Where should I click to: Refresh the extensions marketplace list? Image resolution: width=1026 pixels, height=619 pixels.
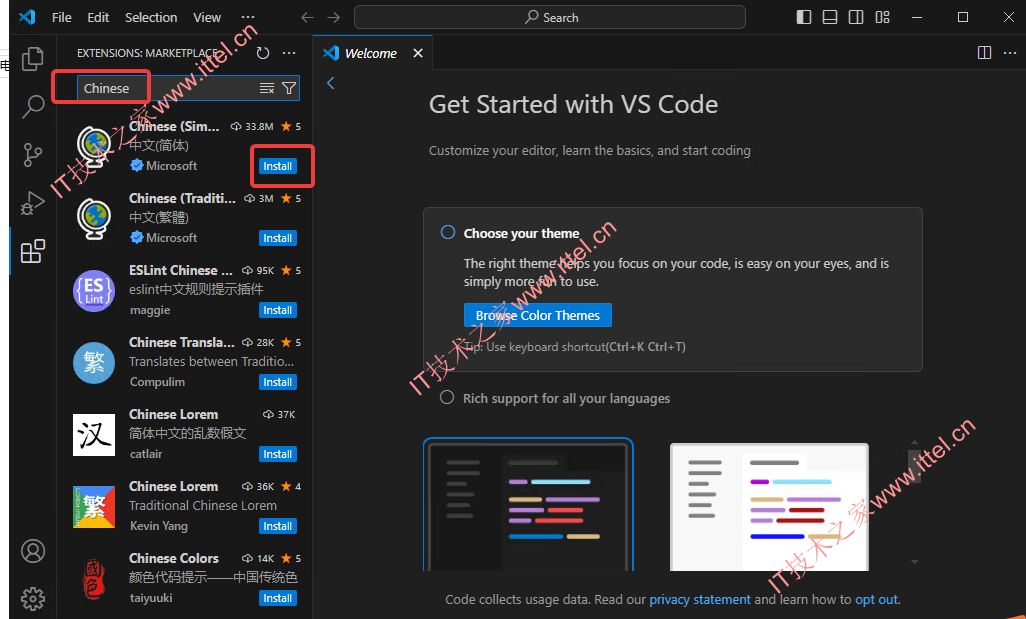click(263, 53)
